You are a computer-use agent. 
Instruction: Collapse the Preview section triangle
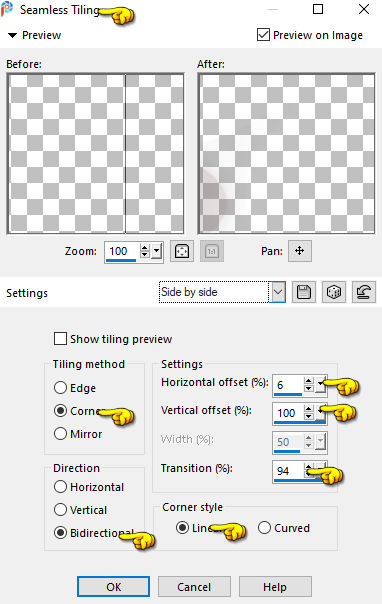point(12,35)
